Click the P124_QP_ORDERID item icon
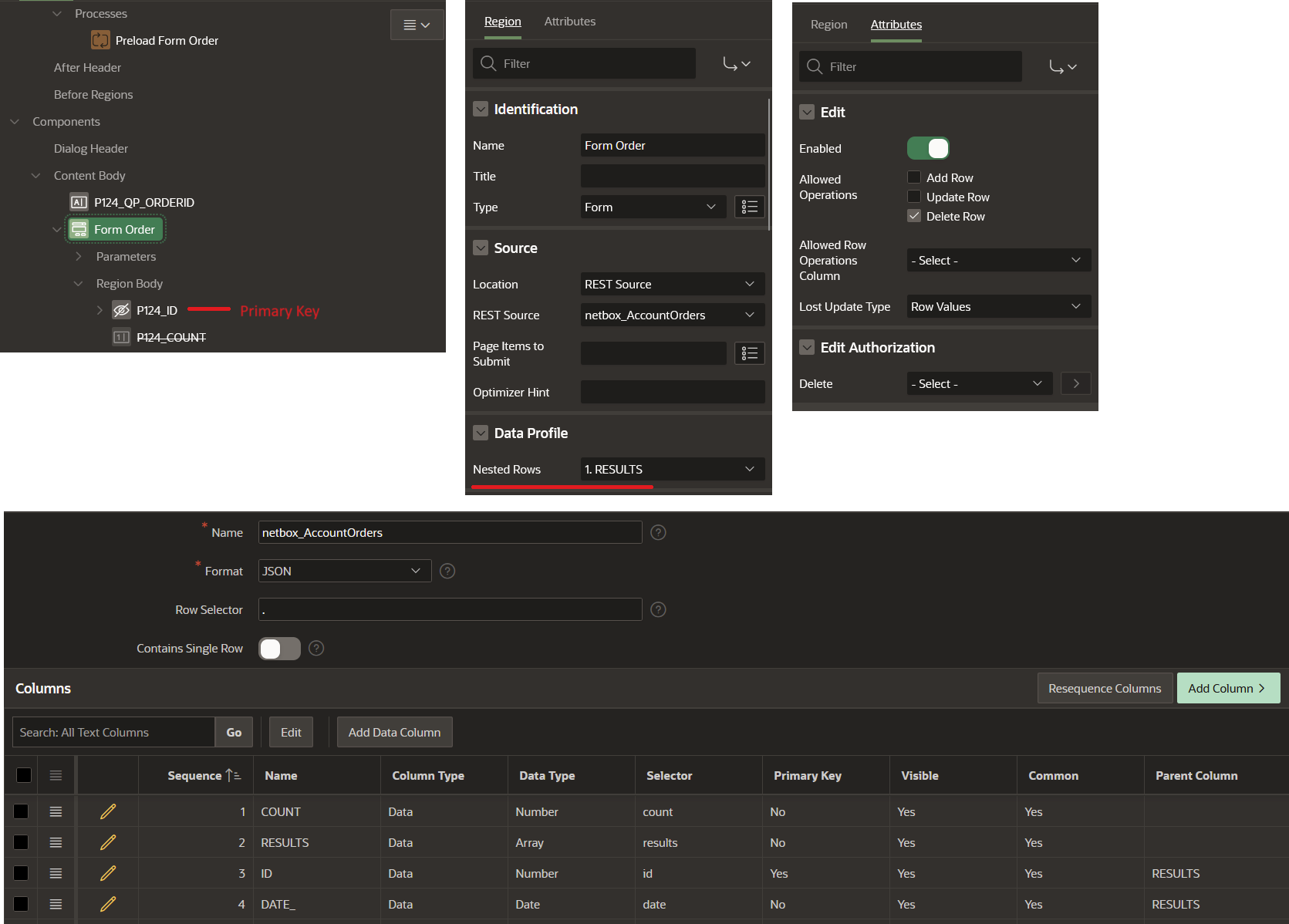The image size is (1289, 924). coord(79,202)
